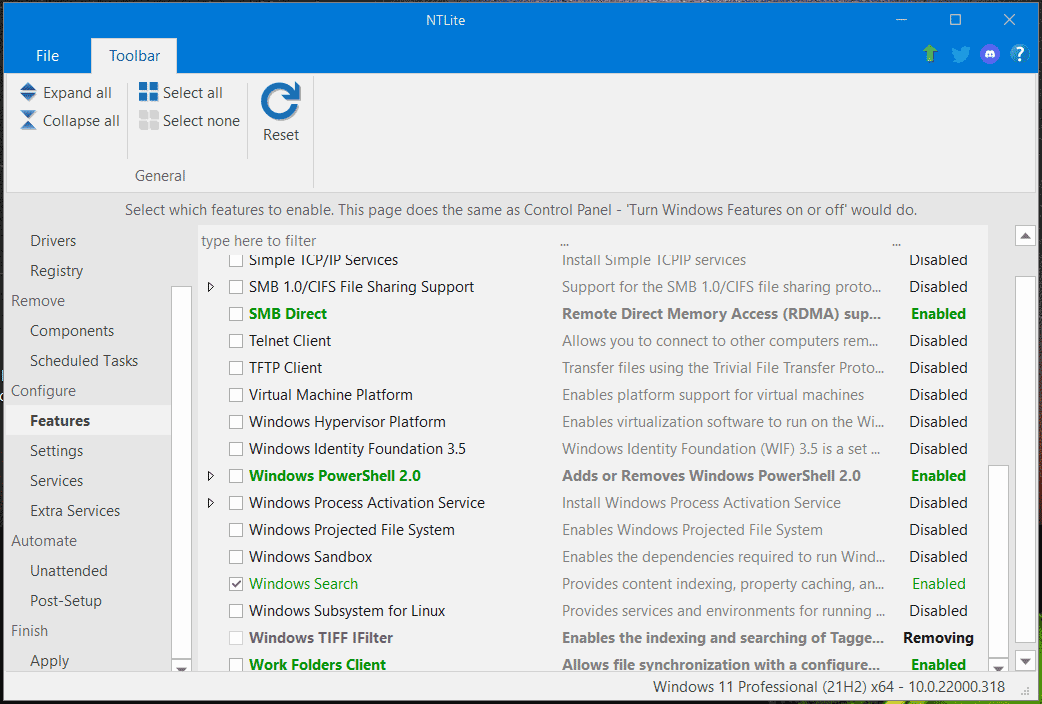Open the File menu tab
The width and height of the screenshot is (1042, 704).
point(47,56)
